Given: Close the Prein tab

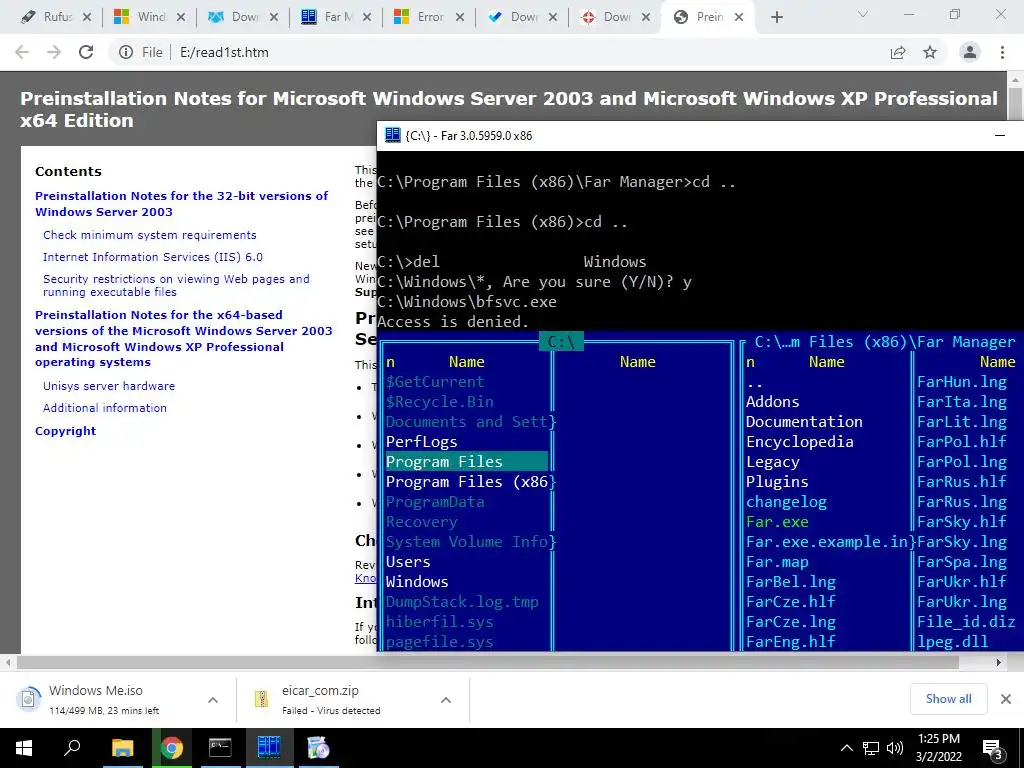Looking at the screenshot, I should [x=739, y=17].
